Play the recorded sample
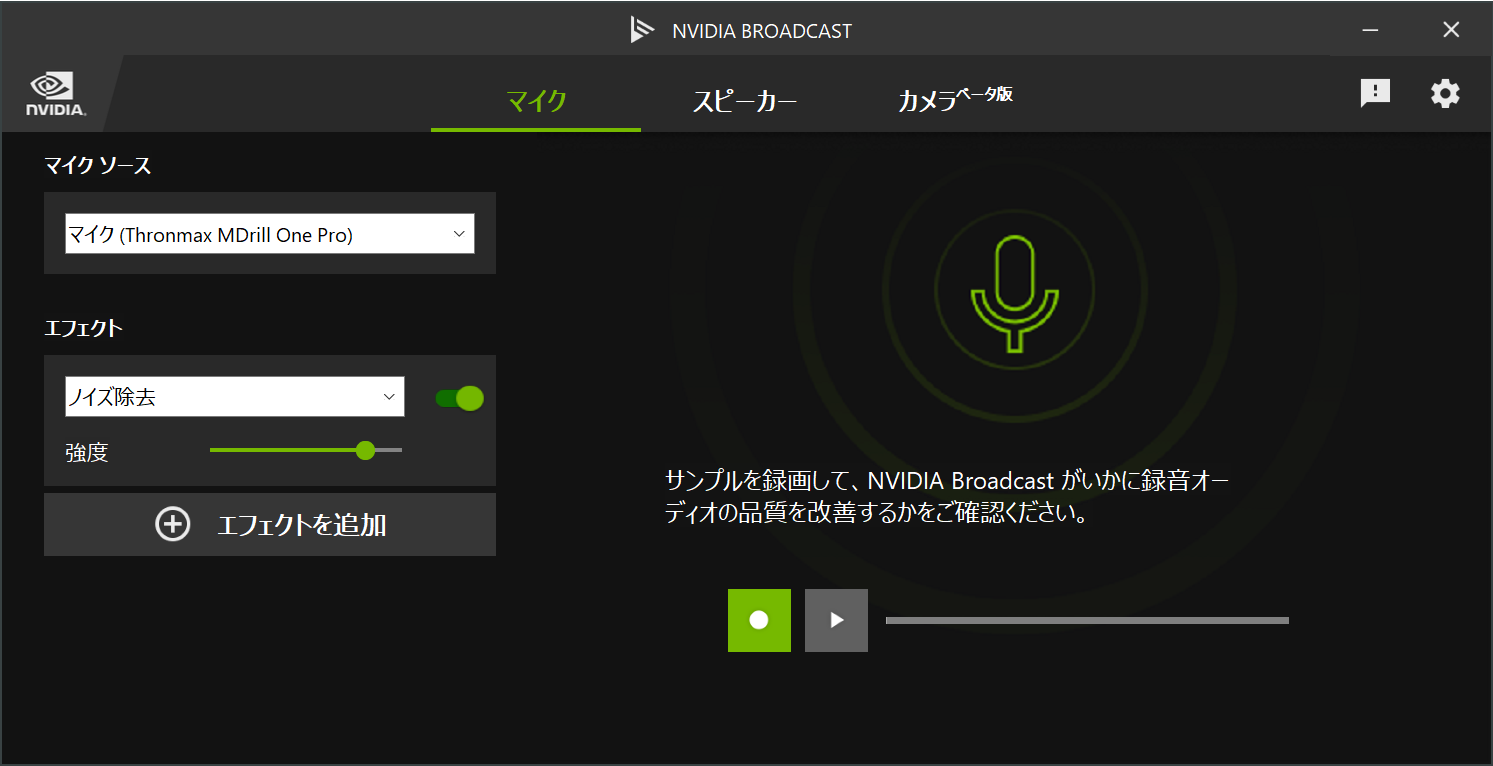This screenshot has width=1493, height=766. coord(836,620)
